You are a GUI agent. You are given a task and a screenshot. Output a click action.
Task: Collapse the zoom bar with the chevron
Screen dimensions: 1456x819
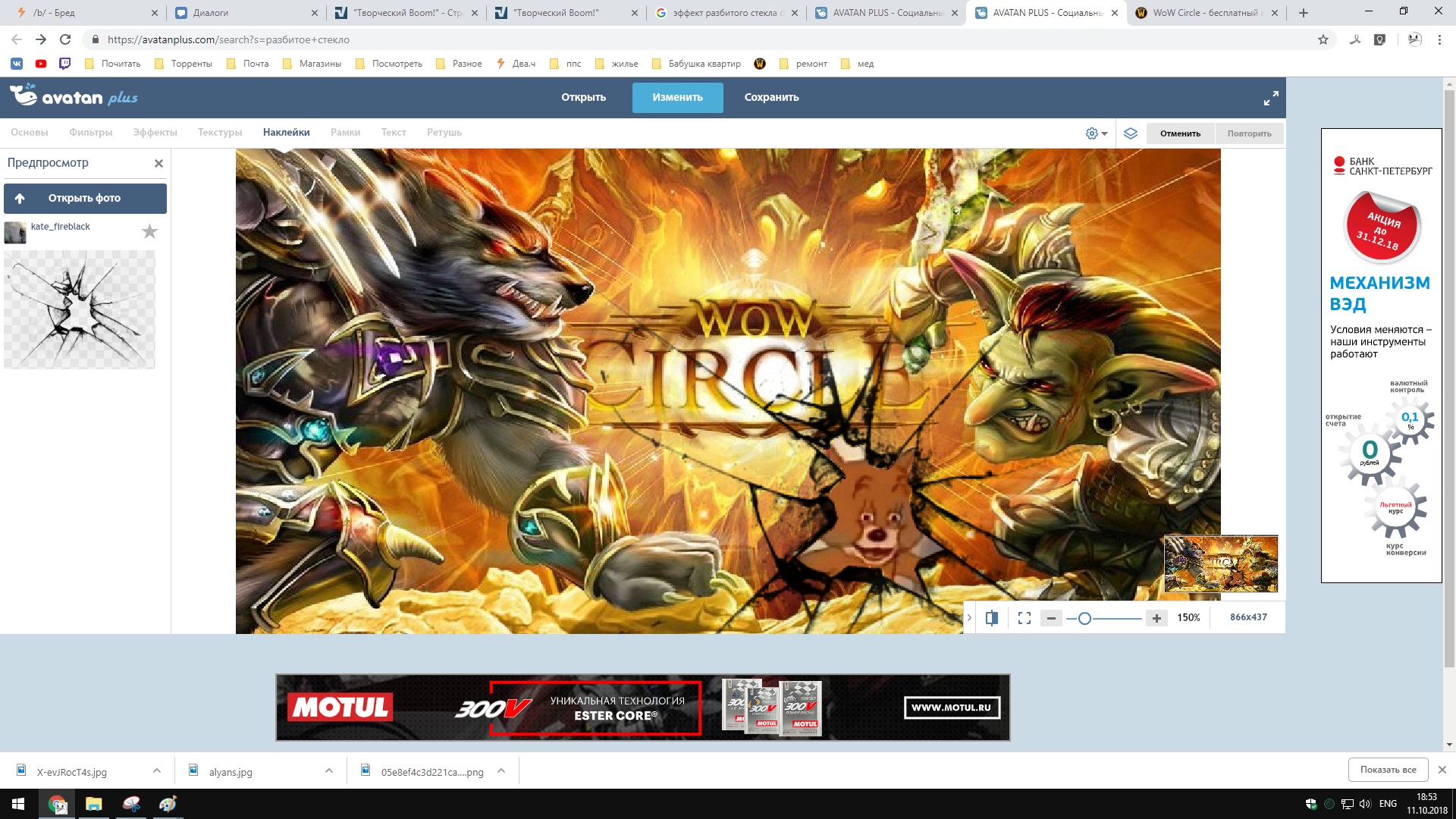(969, 618)
